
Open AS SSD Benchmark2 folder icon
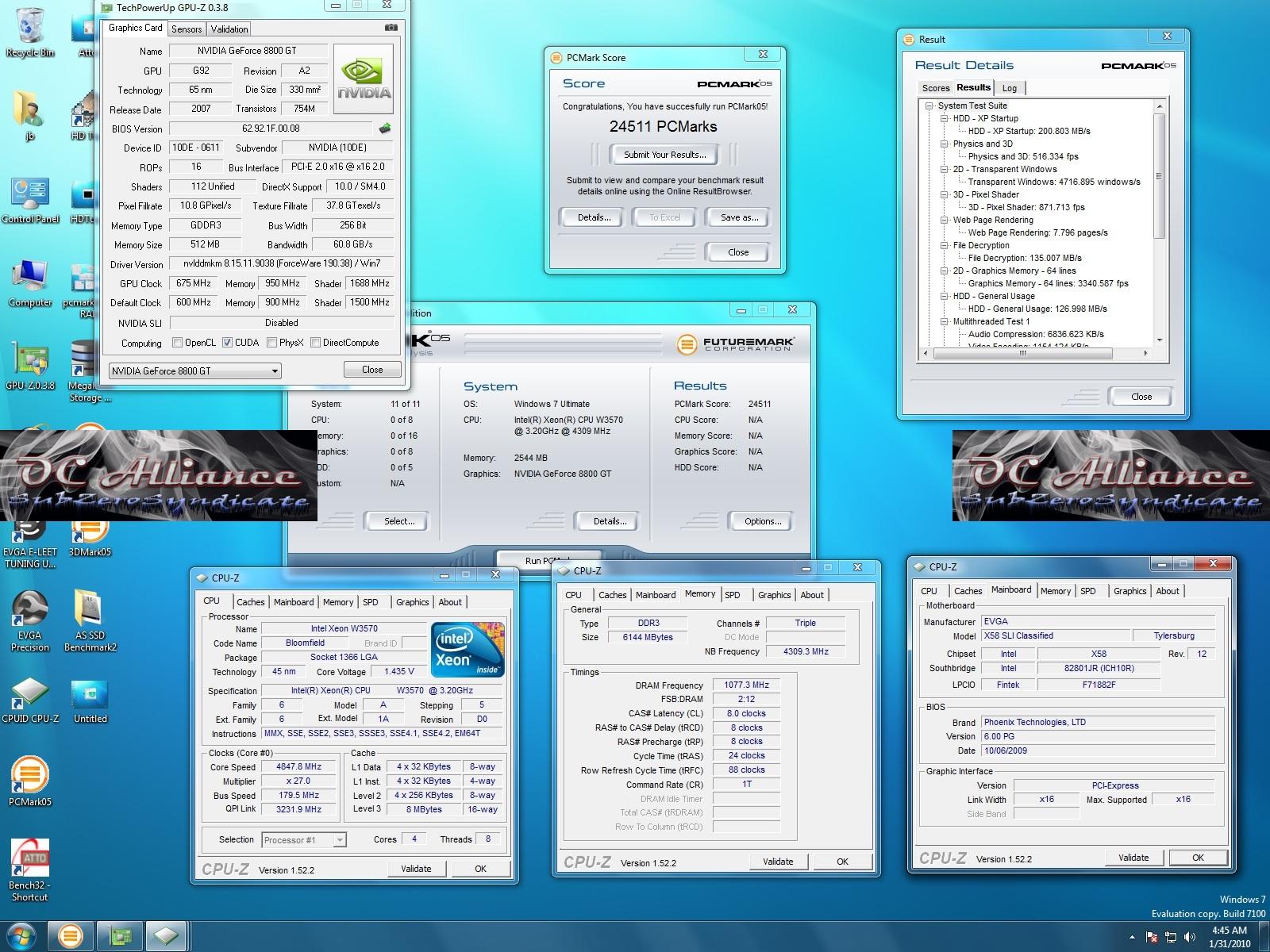point(90,622)
